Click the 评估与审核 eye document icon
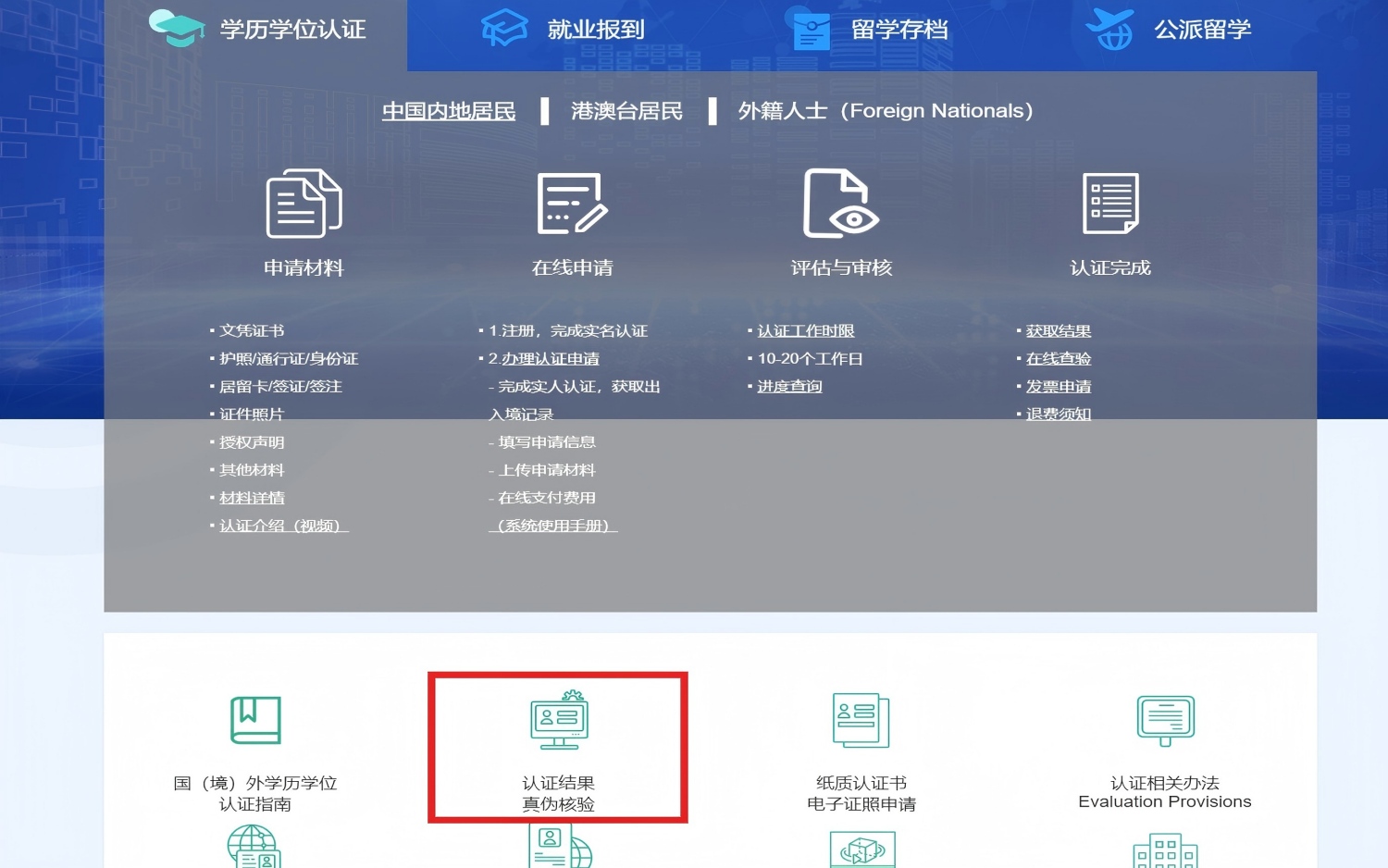This screenshot has width=1388, height=868. [840, 204]
